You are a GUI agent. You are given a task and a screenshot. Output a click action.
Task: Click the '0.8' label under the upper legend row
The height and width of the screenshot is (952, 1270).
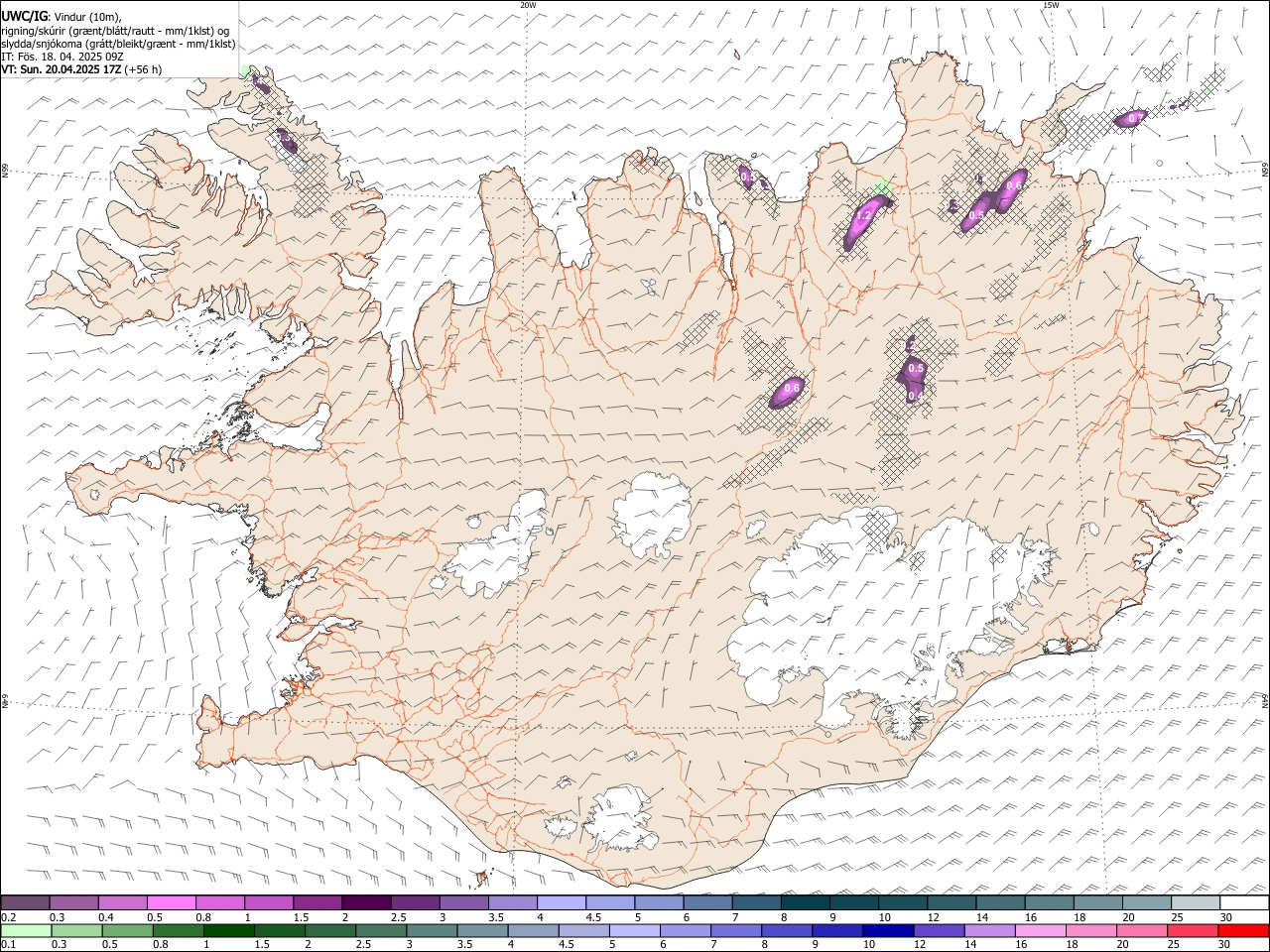click(203, 917)
